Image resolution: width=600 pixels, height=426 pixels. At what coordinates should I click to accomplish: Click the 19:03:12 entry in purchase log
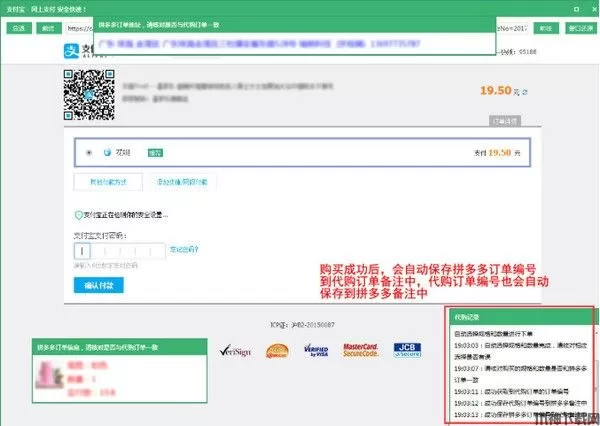pyautogui.click(x=521, y=403)
